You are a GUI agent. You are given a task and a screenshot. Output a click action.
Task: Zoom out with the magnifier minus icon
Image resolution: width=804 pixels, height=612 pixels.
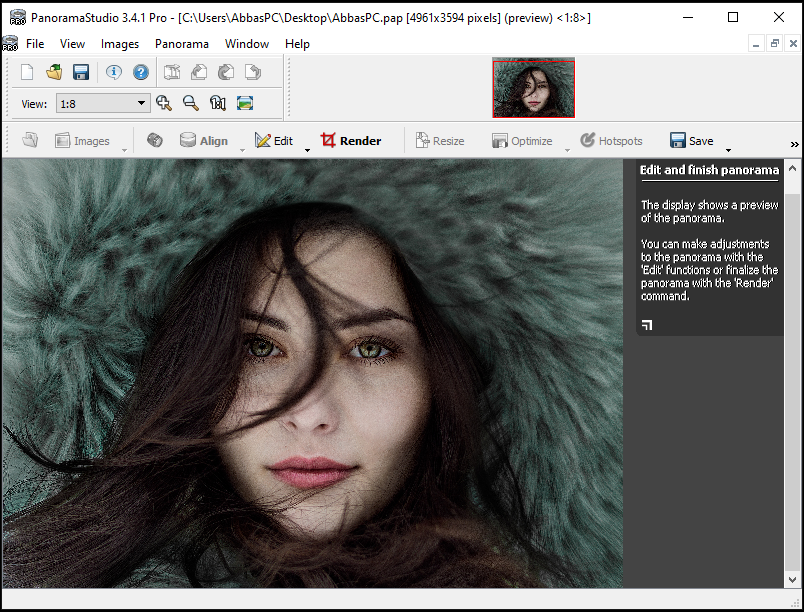[x=191, y=103]
